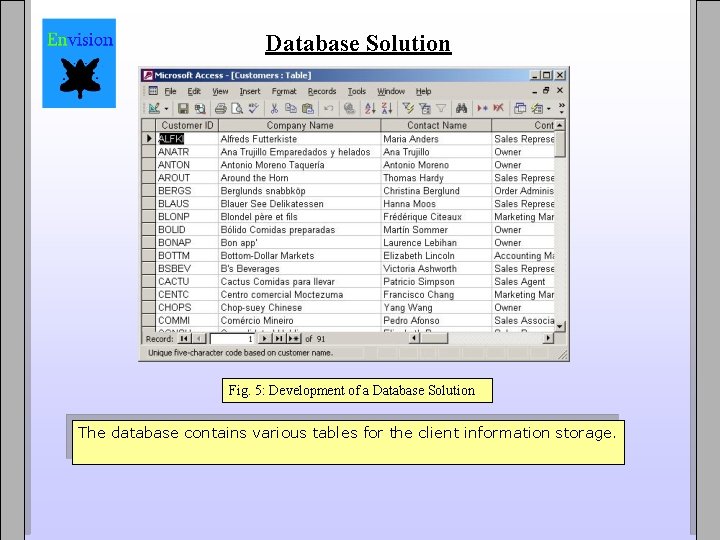Screen dimensions: 720x540
Task: Click the Copy icon
Action: [291, 109]
